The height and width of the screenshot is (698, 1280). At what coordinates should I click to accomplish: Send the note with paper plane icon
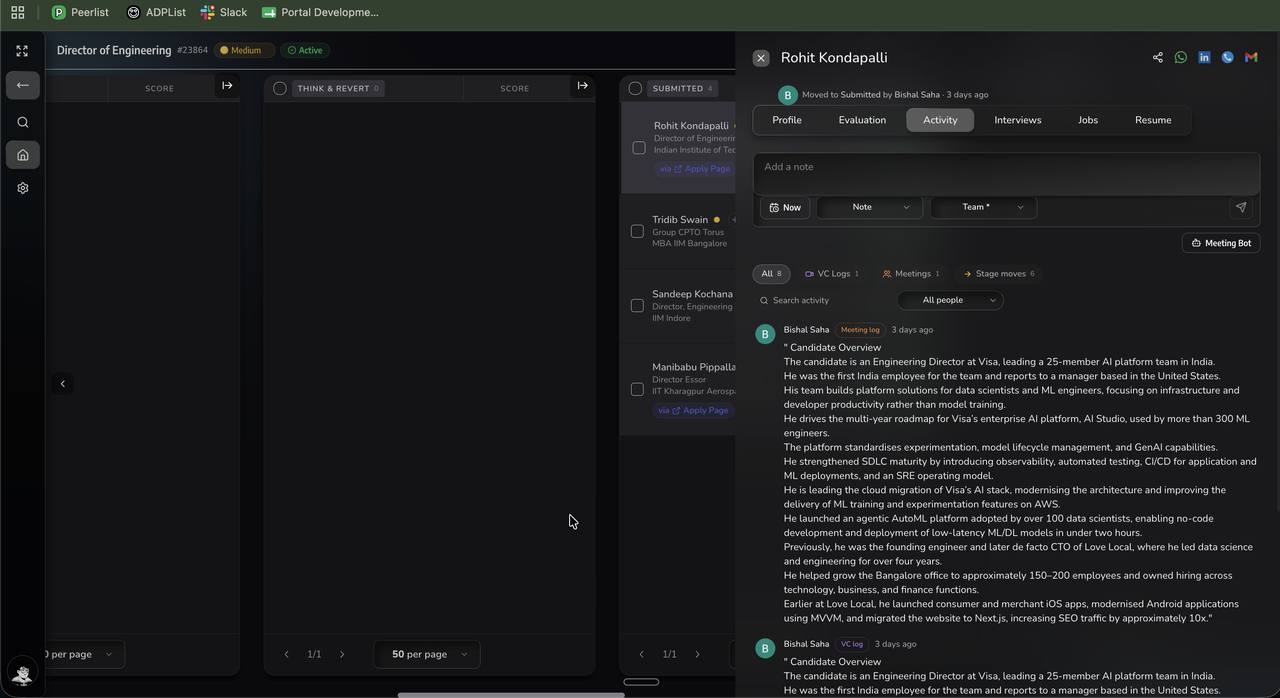[x=1241, y=207]
